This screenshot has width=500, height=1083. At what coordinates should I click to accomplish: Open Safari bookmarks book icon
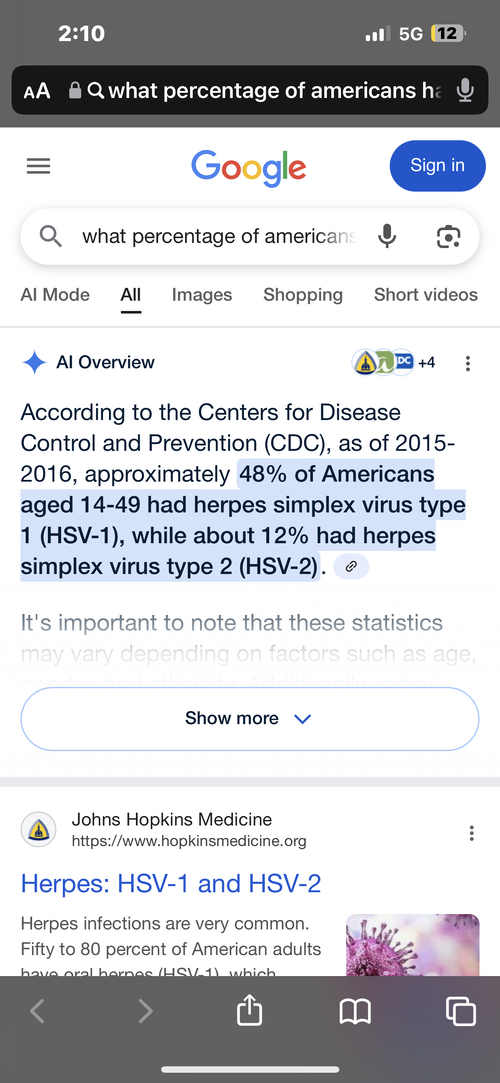click(356, 1013)
